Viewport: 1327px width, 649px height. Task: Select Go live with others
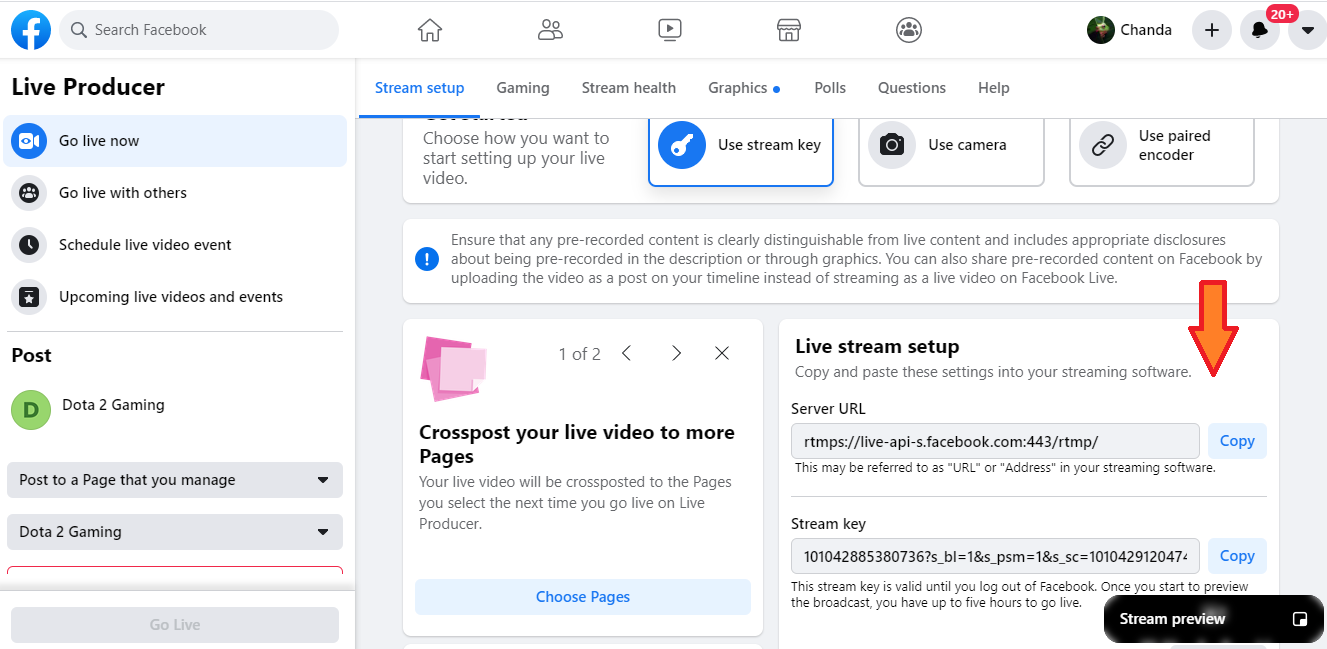pos(175,193)
